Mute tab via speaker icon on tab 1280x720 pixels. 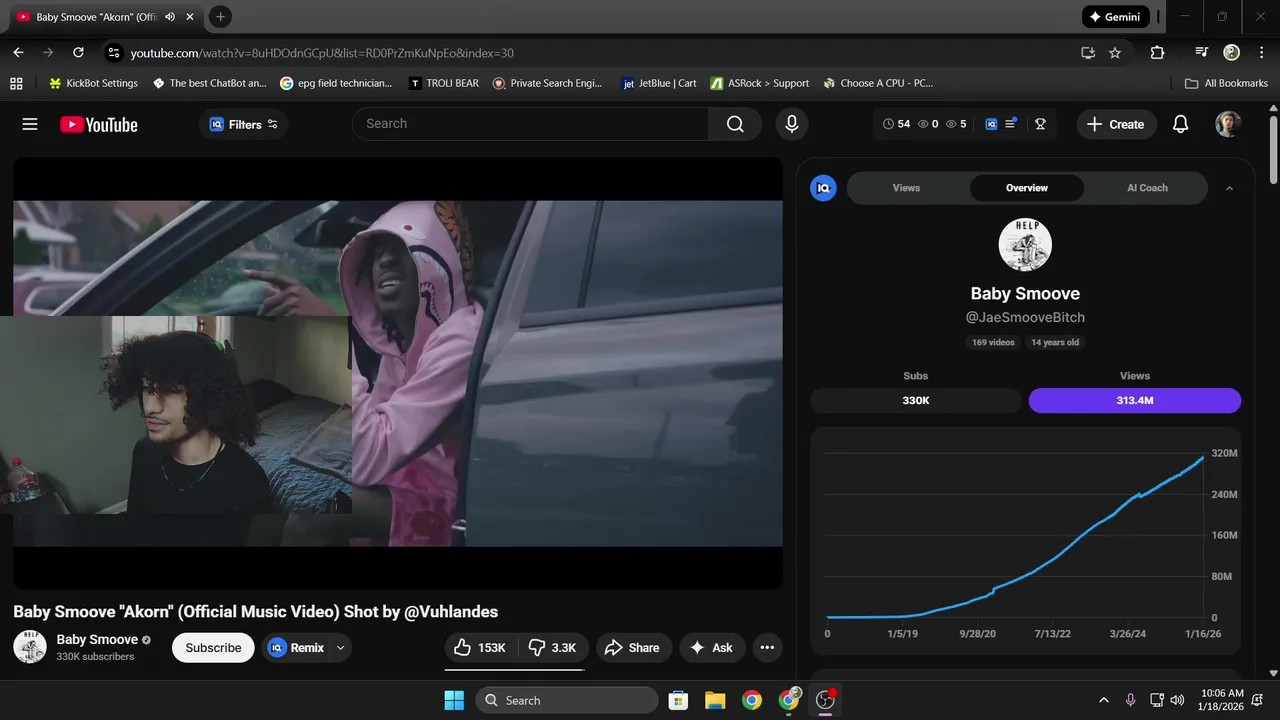[x=170, y=17]
